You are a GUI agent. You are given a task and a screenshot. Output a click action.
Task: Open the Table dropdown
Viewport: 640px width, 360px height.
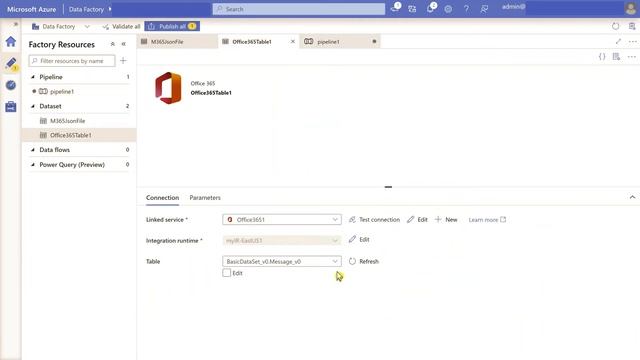[x=282, y=261]
